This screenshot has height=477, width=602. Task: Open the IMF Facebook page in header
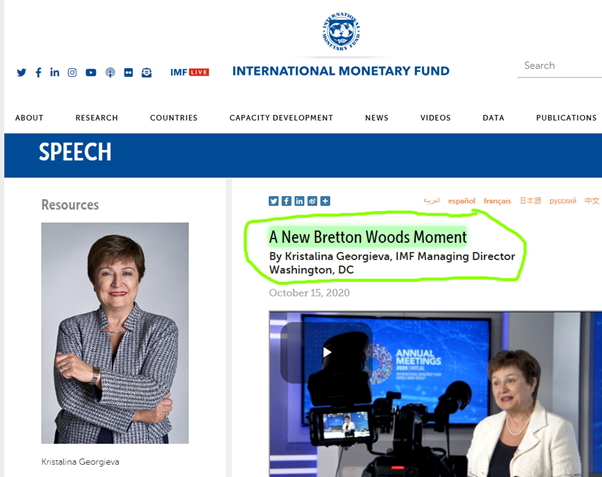38,73
